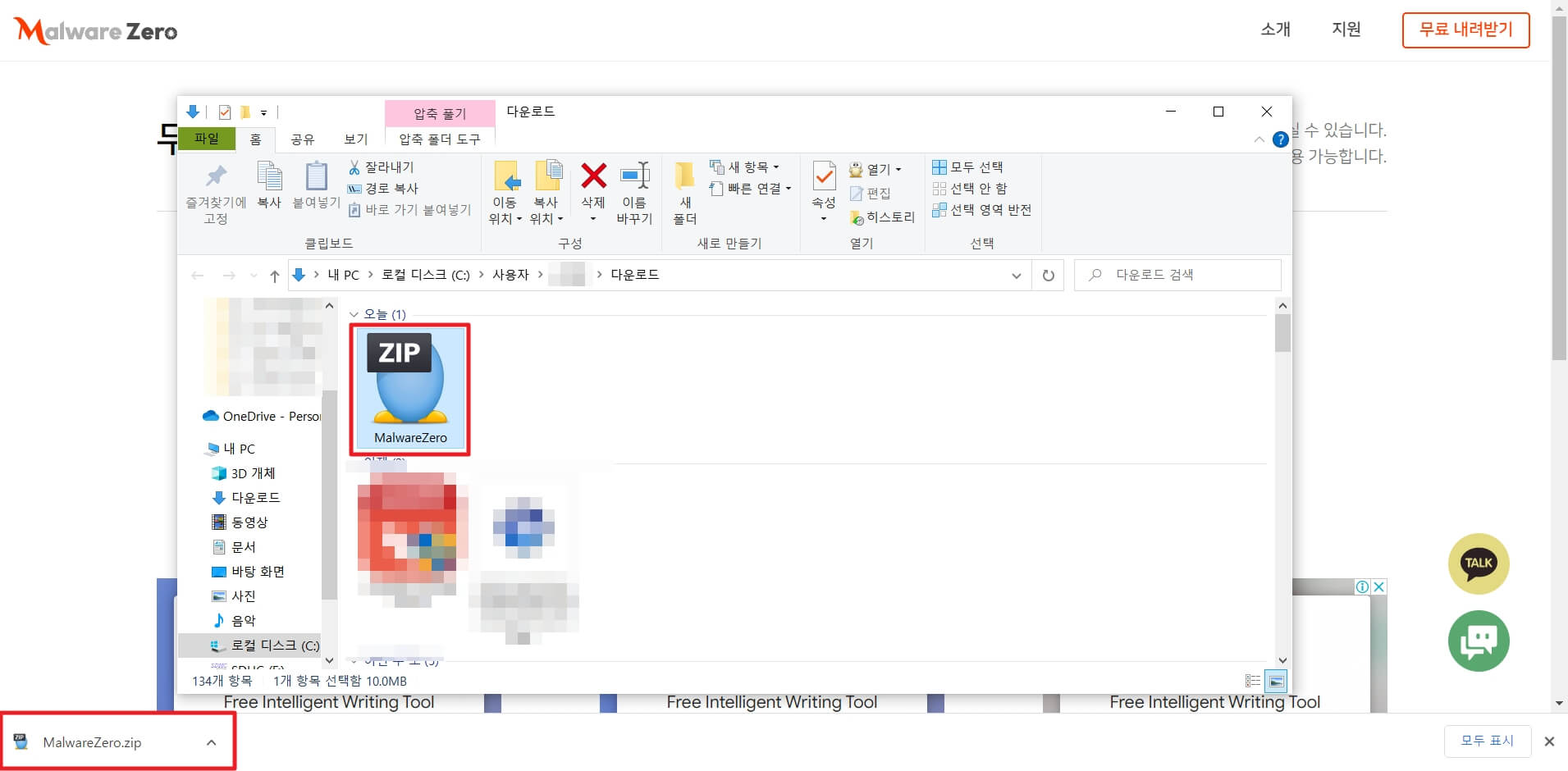Open Explorer help question mark icon

tap(1280, 139)
